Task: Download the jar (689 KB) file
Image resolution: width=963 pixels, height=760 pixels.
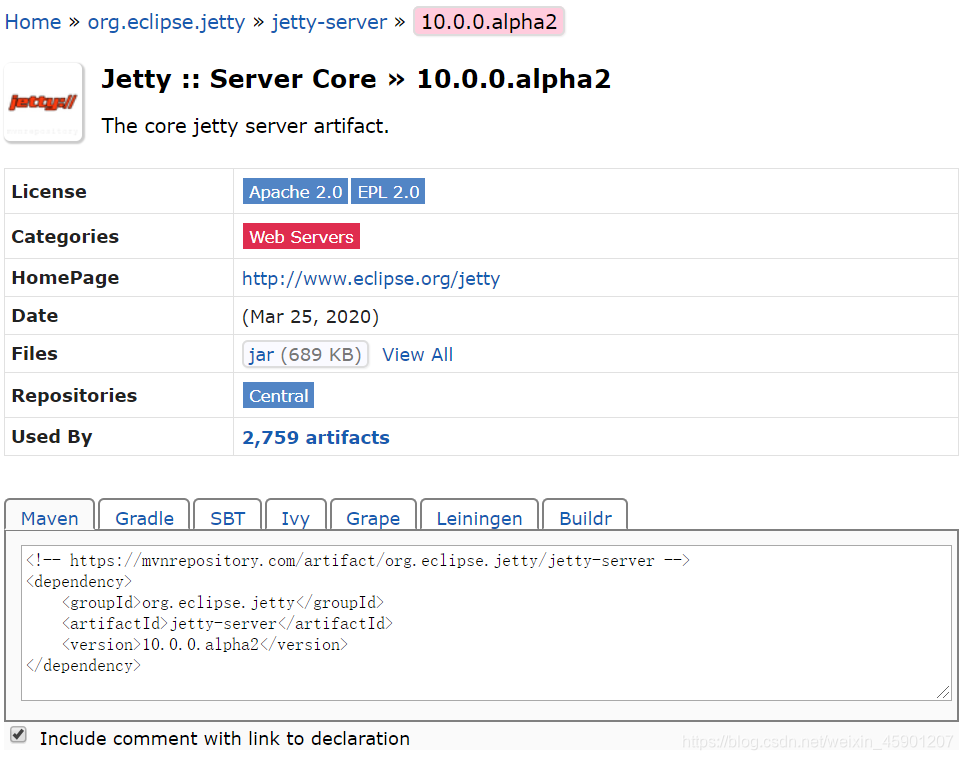Action: click(x=305, y=355)
